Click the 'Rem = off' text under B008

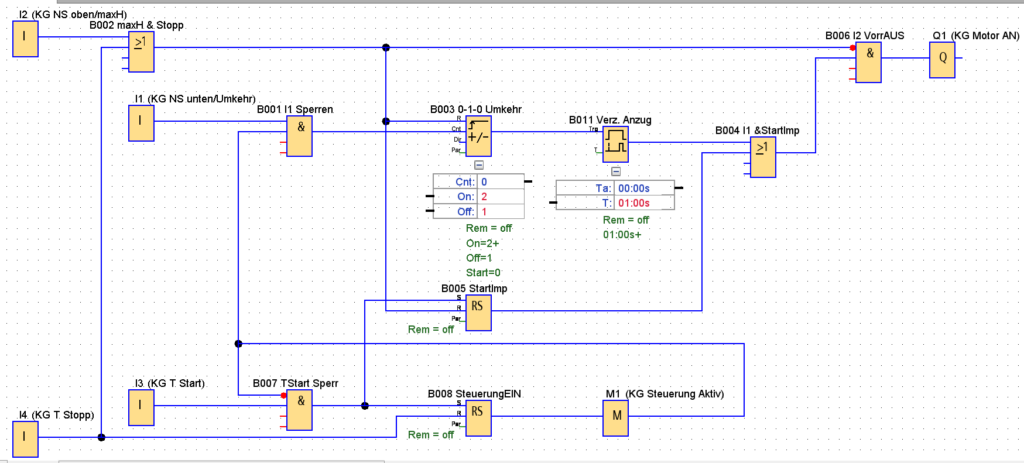click(430, 435)
